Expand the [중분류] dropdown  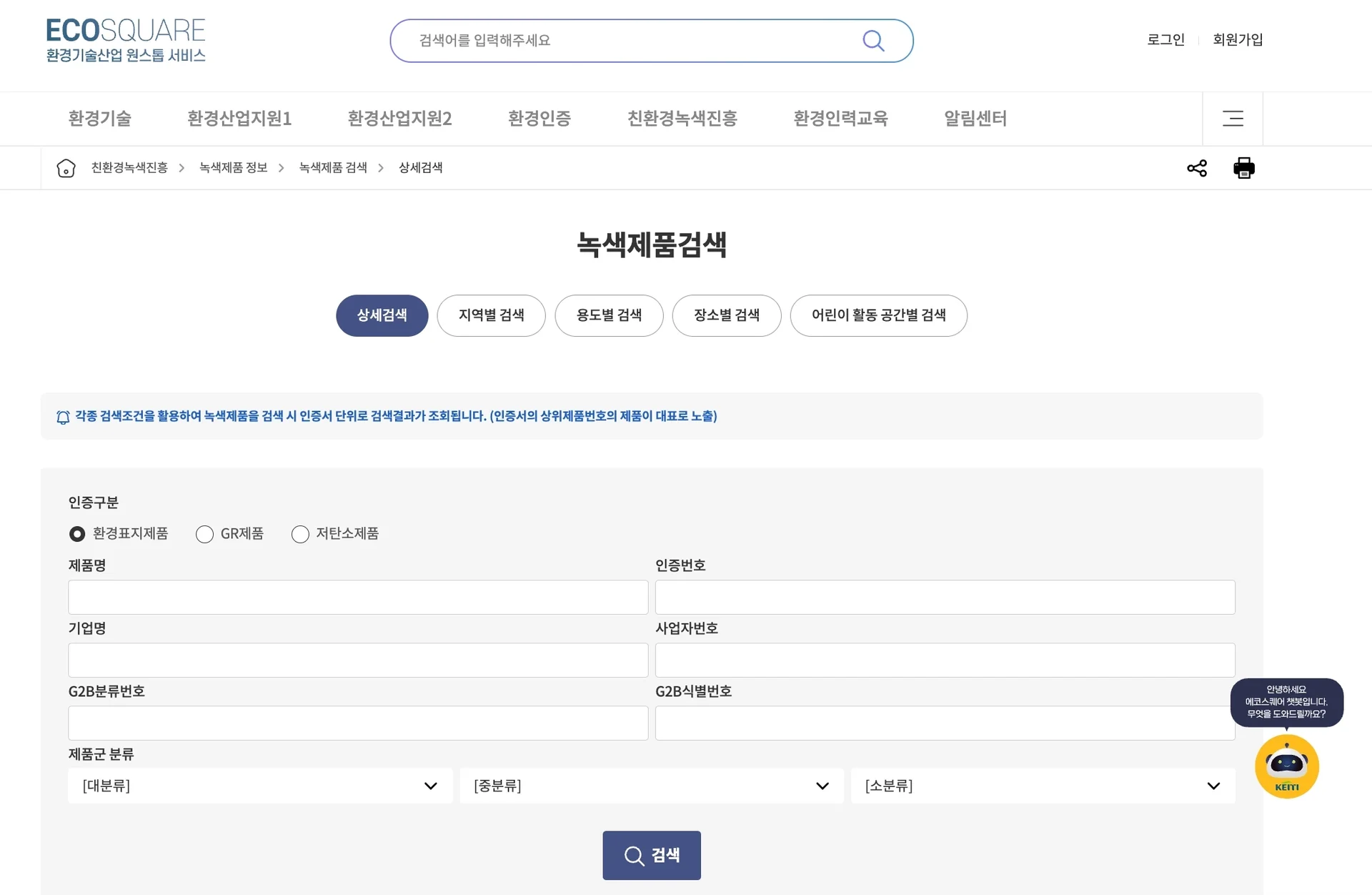coord(651,786)
